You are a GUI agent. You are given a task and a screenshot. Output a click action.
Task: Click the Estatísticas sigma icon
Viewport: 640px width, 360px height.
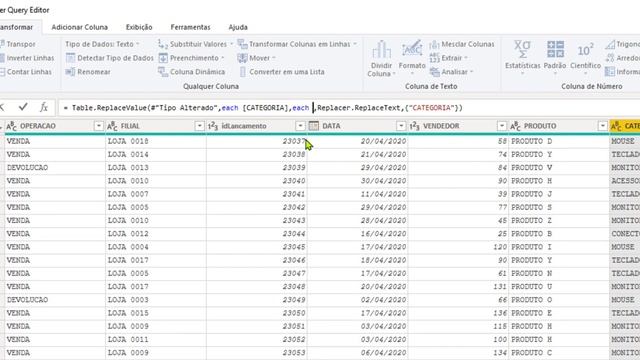pos(522,49)
